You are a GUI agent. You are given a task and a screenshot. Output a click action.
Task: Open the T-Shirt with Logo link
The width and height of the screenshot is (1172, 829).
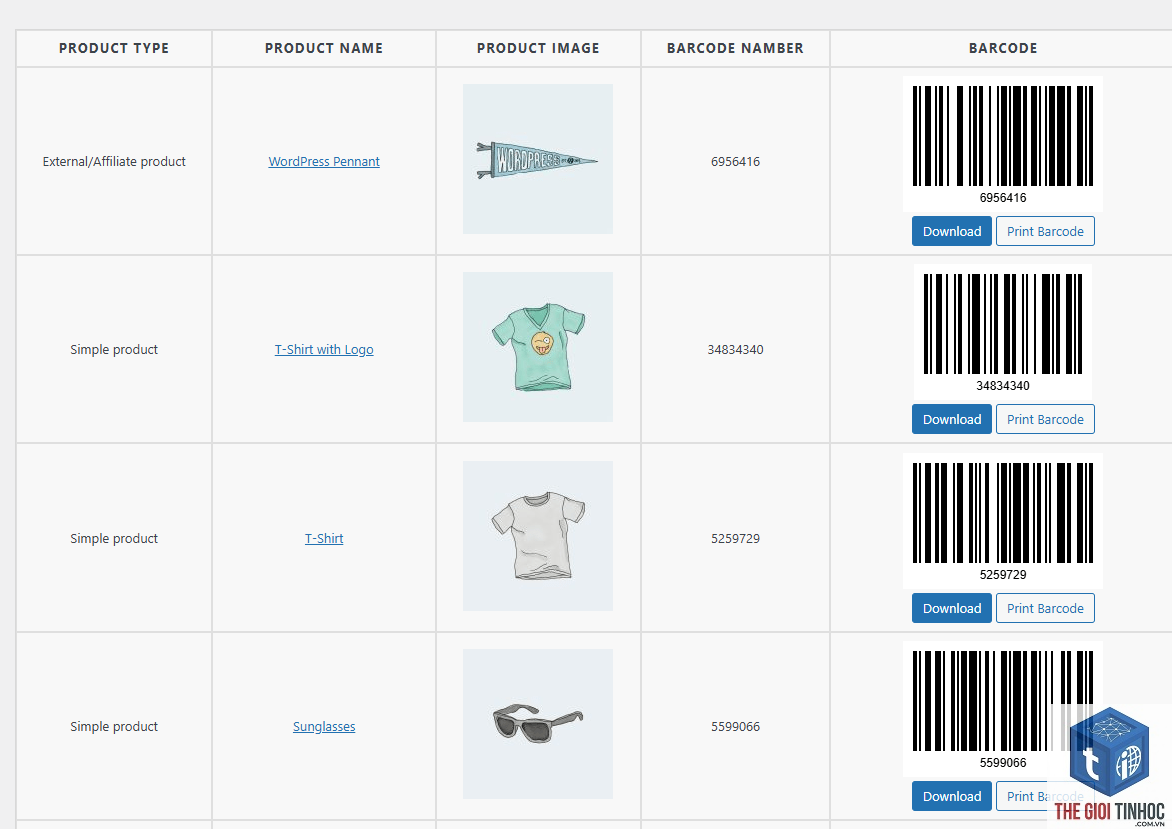pos(324,349)
